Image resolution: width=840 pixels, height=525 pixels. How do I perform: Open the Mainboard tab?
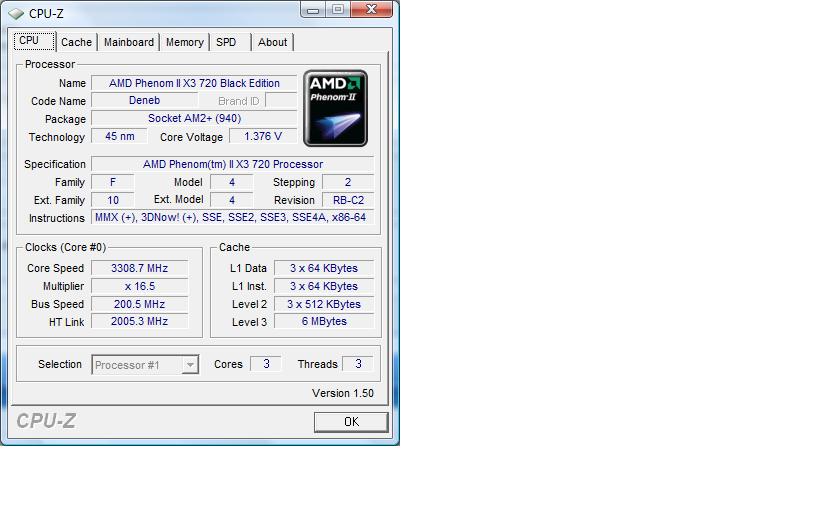coord(129,42)
